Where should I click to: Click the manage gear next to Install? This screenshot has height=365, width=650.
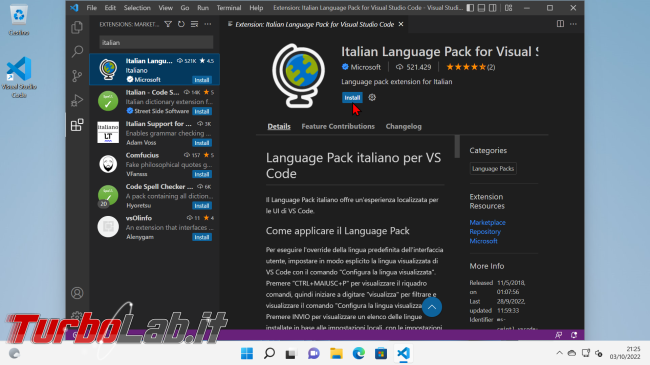point(372,97)
